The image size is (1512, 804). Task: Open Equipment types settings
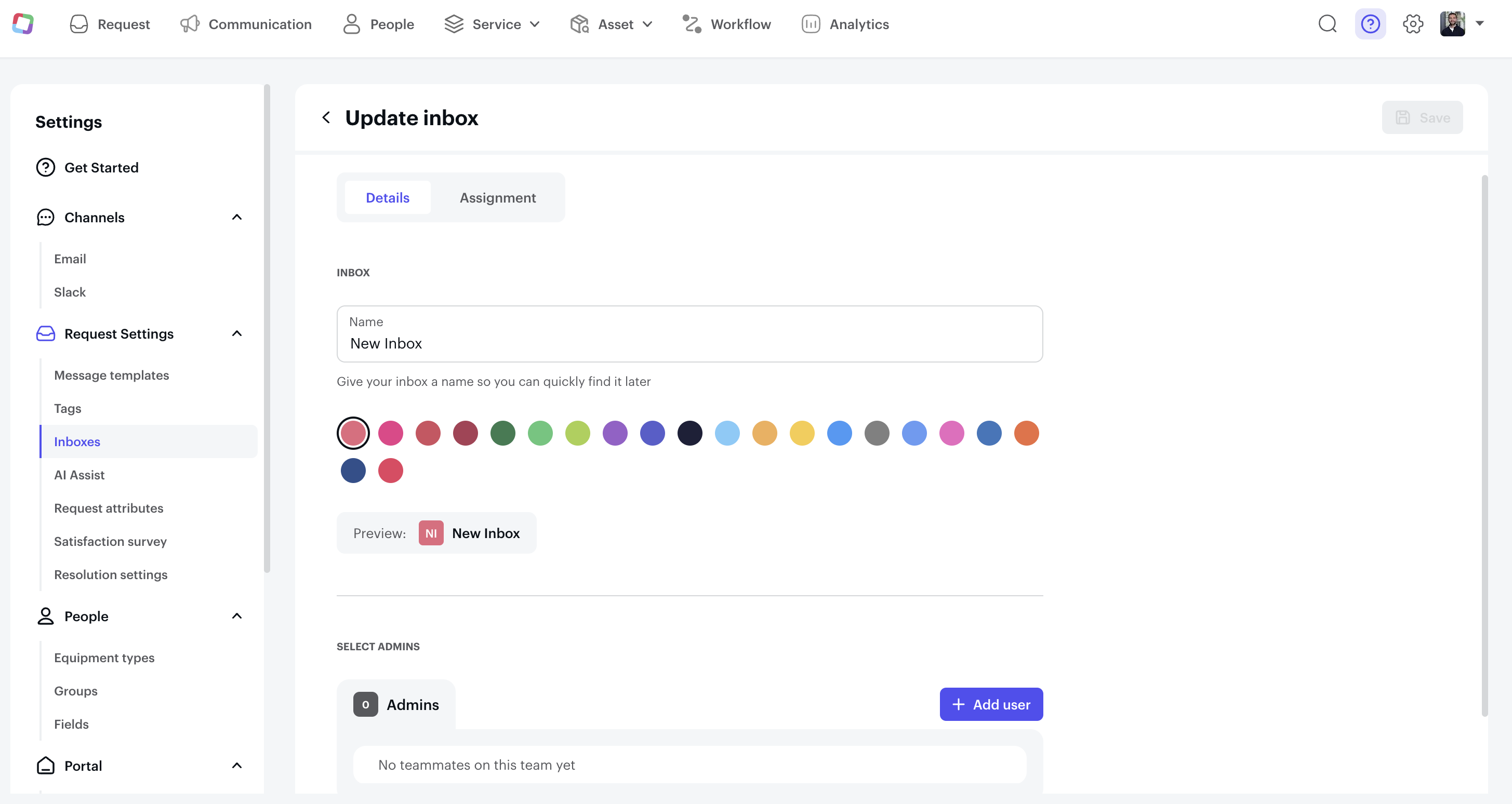(104, 658)
